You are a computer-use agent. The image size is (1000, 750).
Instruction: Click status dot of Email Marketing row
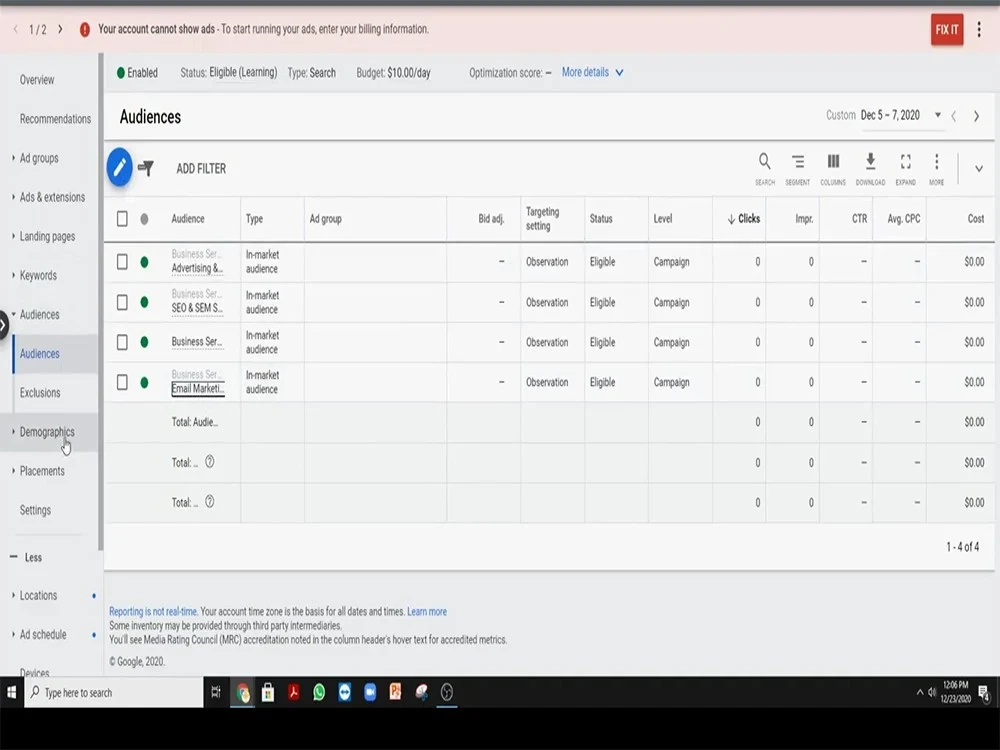point(145,383)
